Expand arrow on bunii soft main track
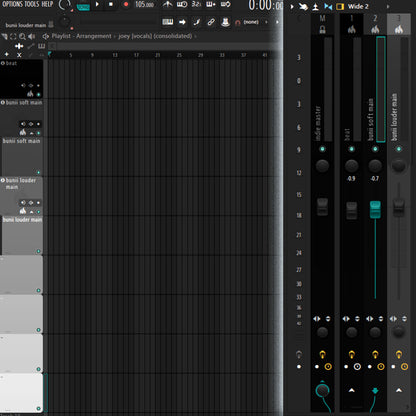This screenshot has width=416, height=416. (32, 133)
